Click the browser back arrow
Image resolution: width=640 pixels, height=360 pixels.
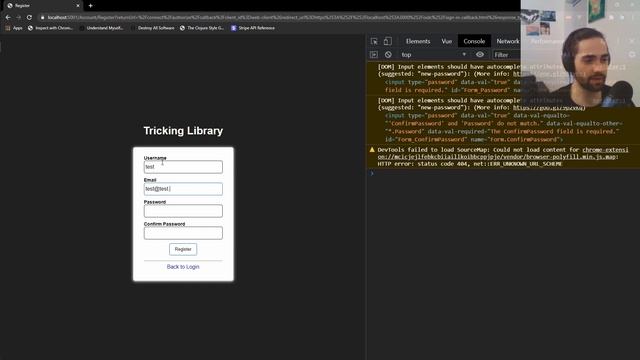[8, 18]
